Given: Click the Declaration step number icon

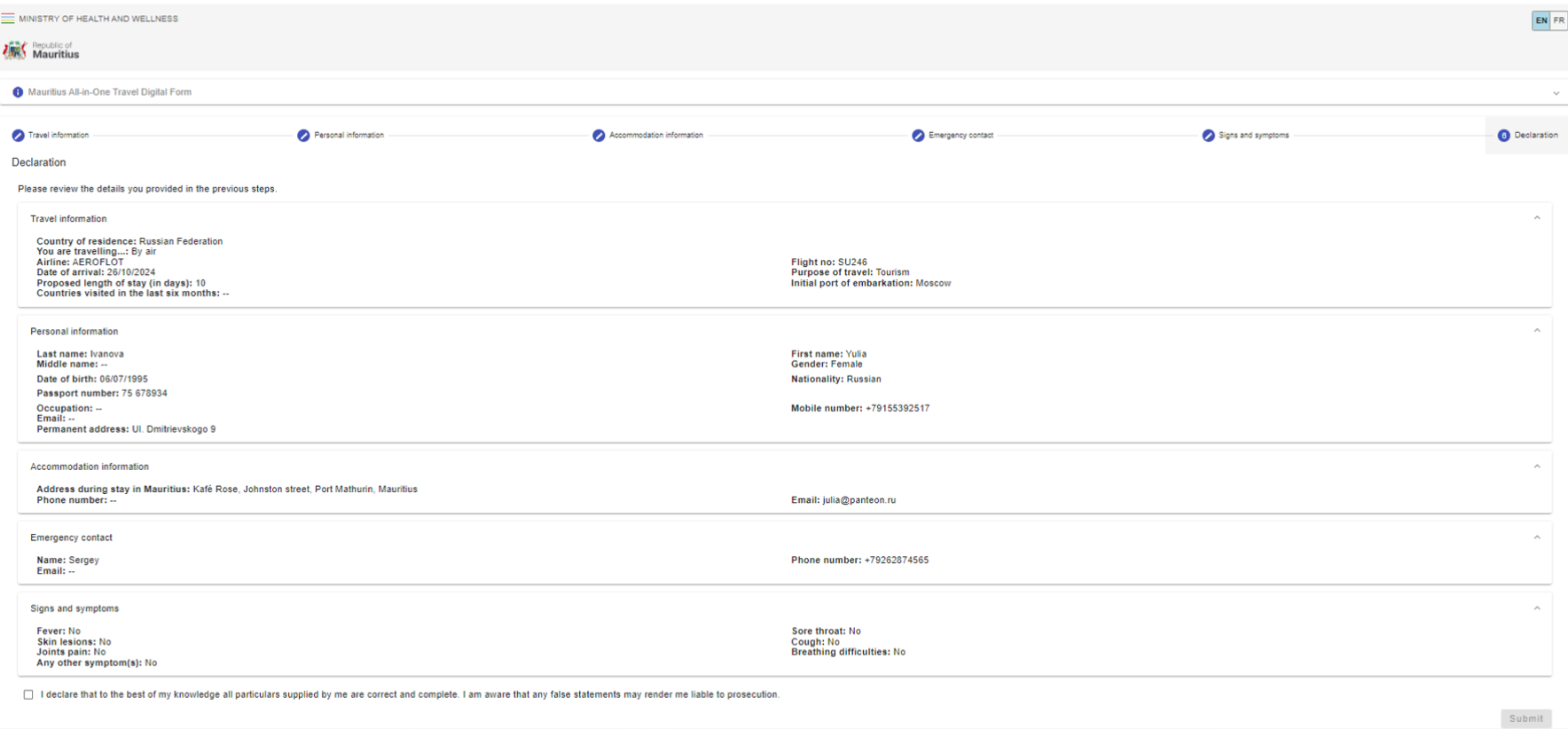Looking at the screenshot, I should (1503, 136).
